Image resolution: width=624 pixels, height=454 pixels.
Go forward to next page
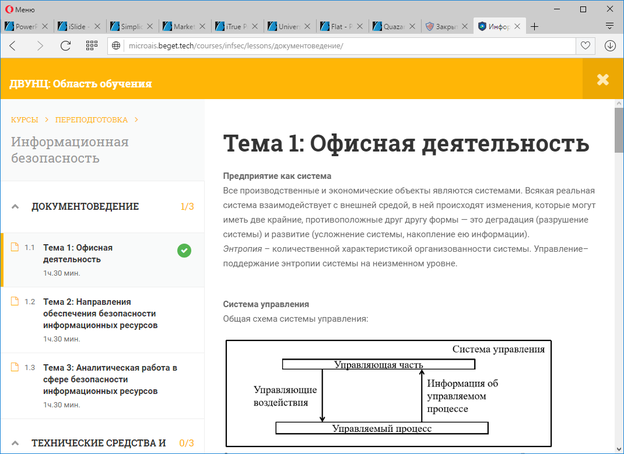pyautogui.click(x=40, y=46)
